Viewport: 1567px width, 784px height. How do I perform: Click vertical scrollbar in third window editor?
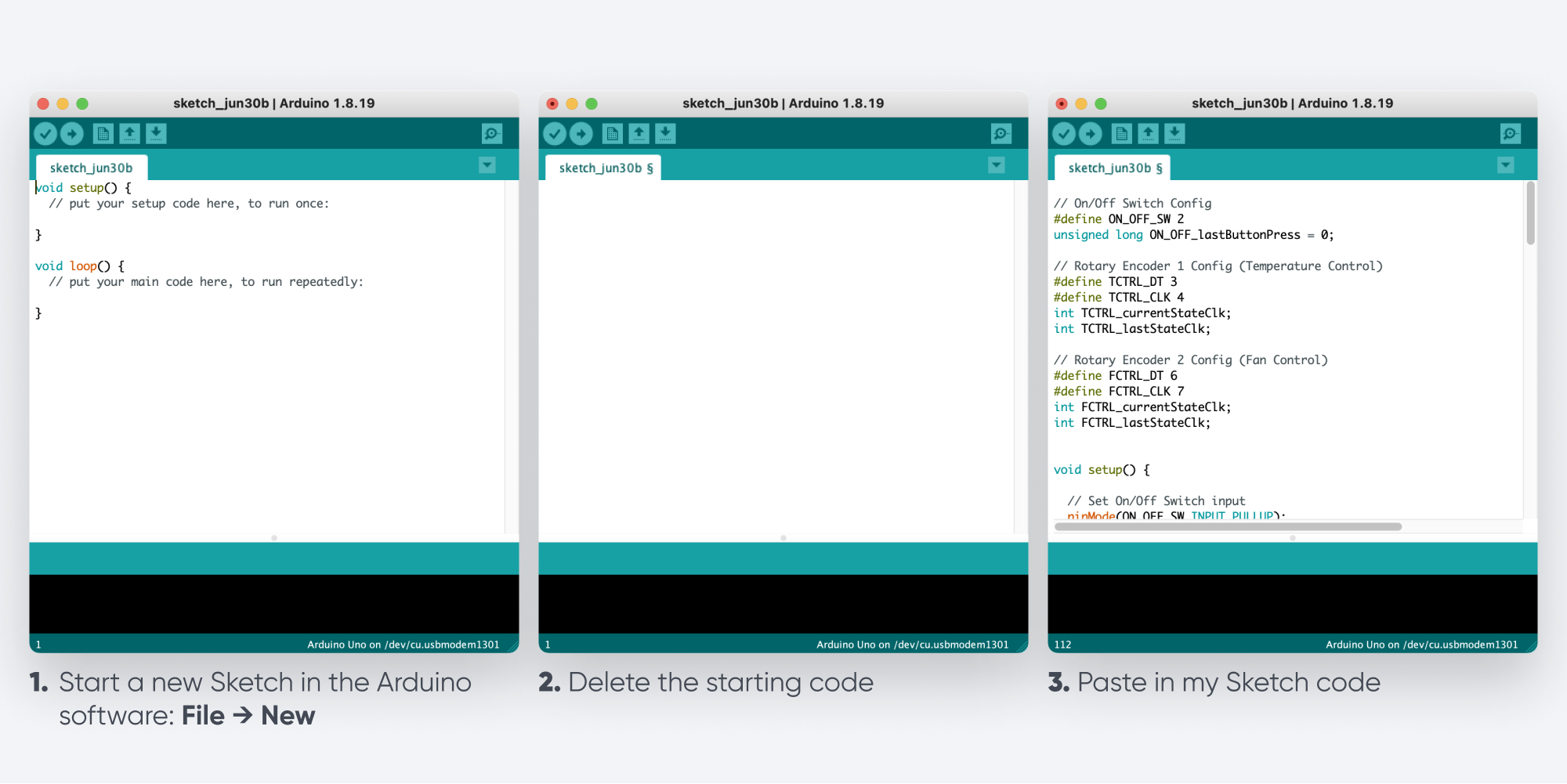point(1531,214)
